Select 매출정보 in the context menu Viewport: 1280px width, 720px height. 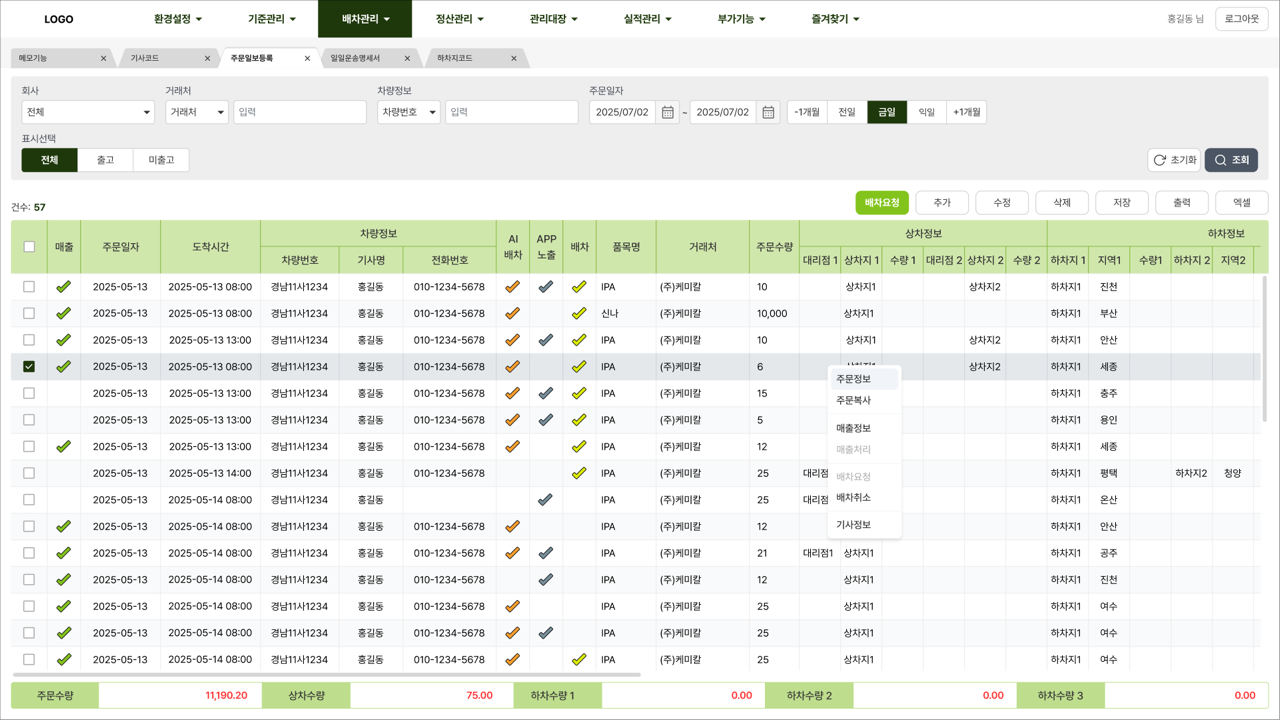pyautogui.click(x=864, y=428)
